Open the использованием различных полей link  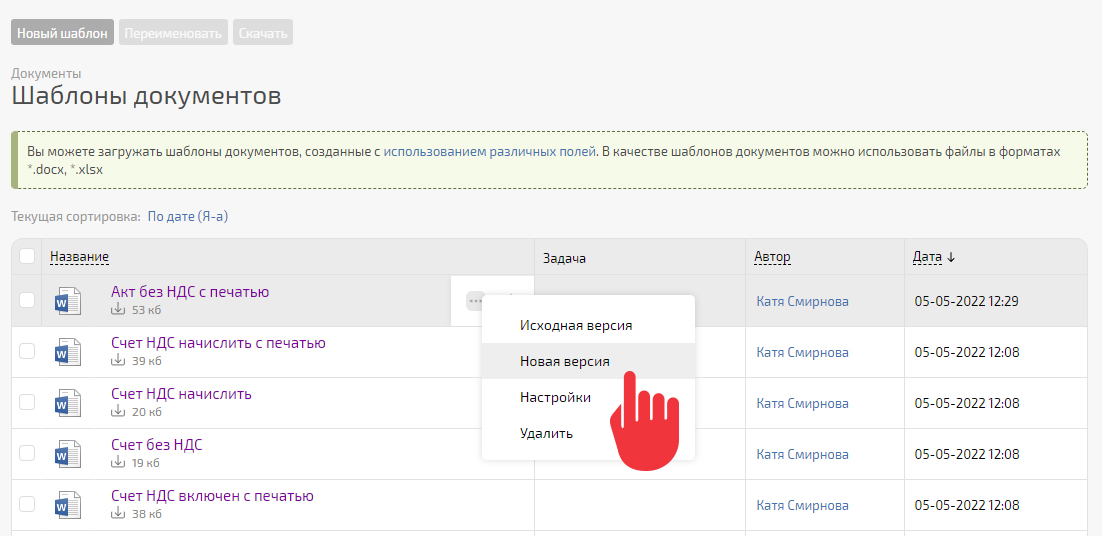(x=490, y=152)
